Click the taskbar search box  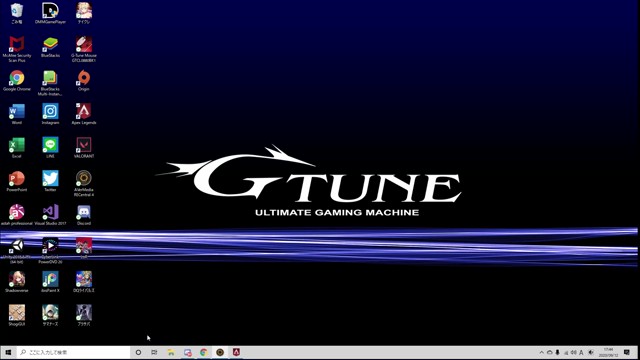(x=73, y=352)
